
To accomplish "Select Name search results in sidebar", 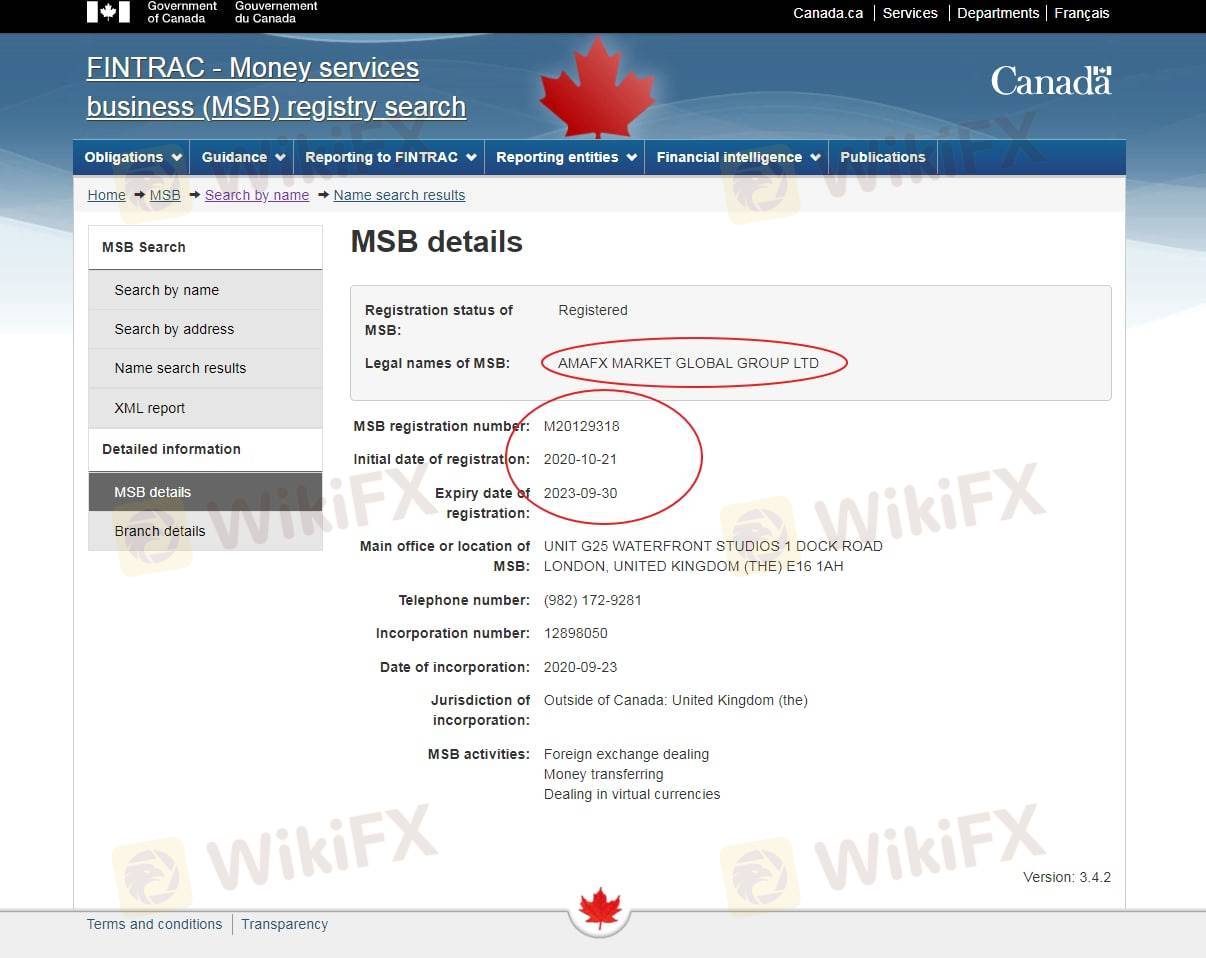I will [x=205, y=368].
